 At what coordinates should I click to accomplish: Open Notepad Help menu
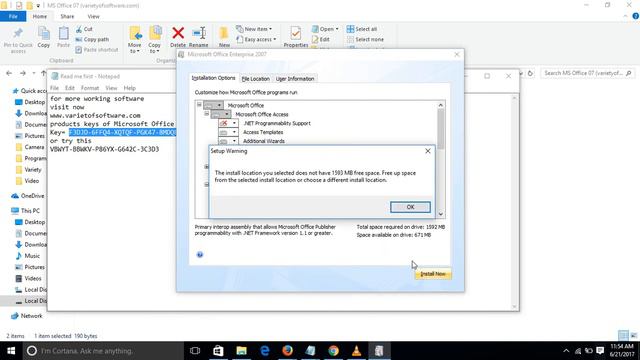tap(129, 88)
